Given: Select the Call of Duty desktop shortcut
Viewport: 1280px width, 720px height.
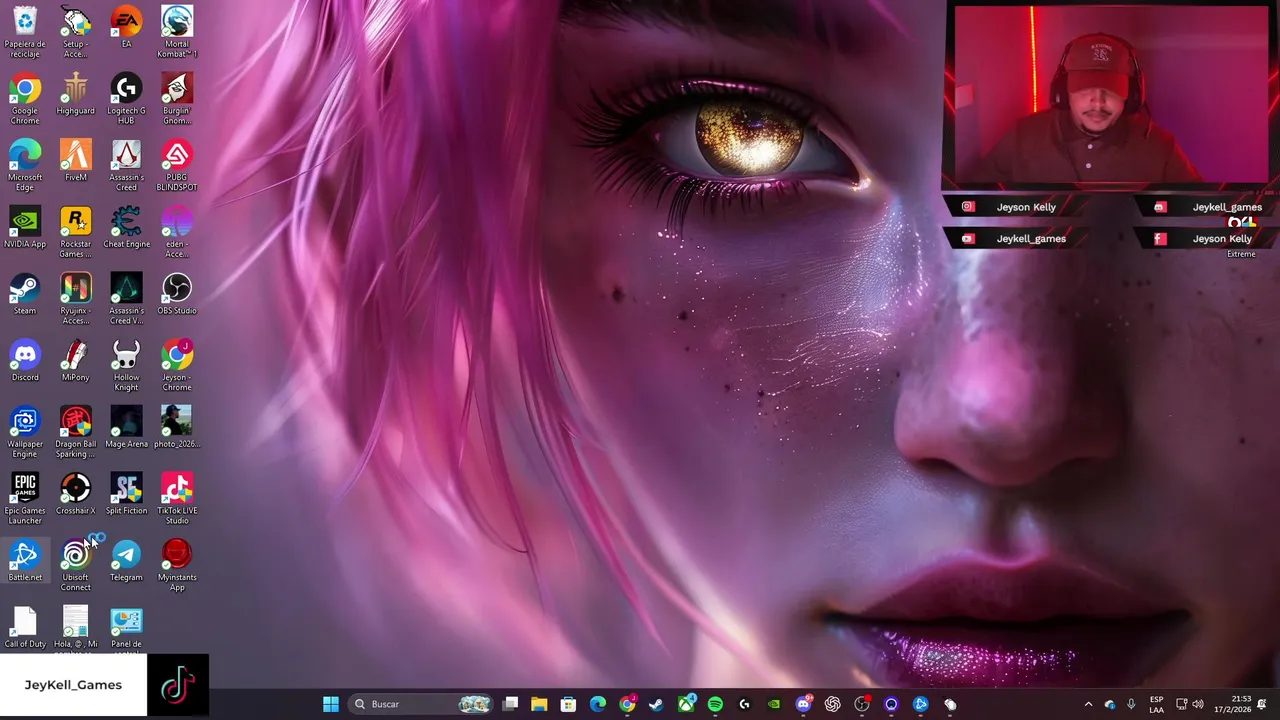Looking at the screenshot, I should pos(25,628).
